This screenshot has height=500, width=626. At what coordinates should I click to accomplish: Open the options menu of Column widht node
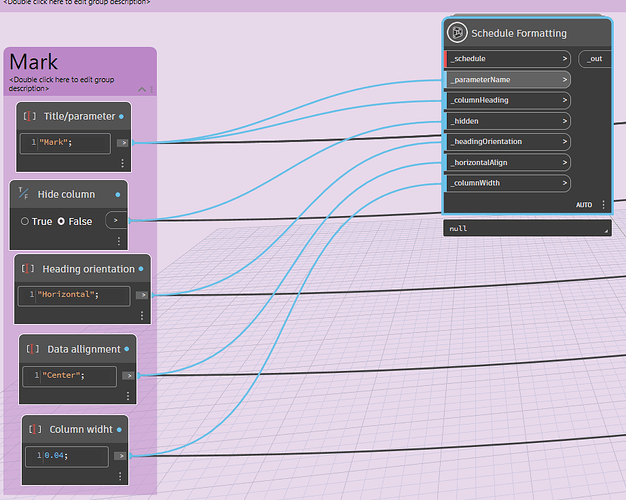coord(120,476)
